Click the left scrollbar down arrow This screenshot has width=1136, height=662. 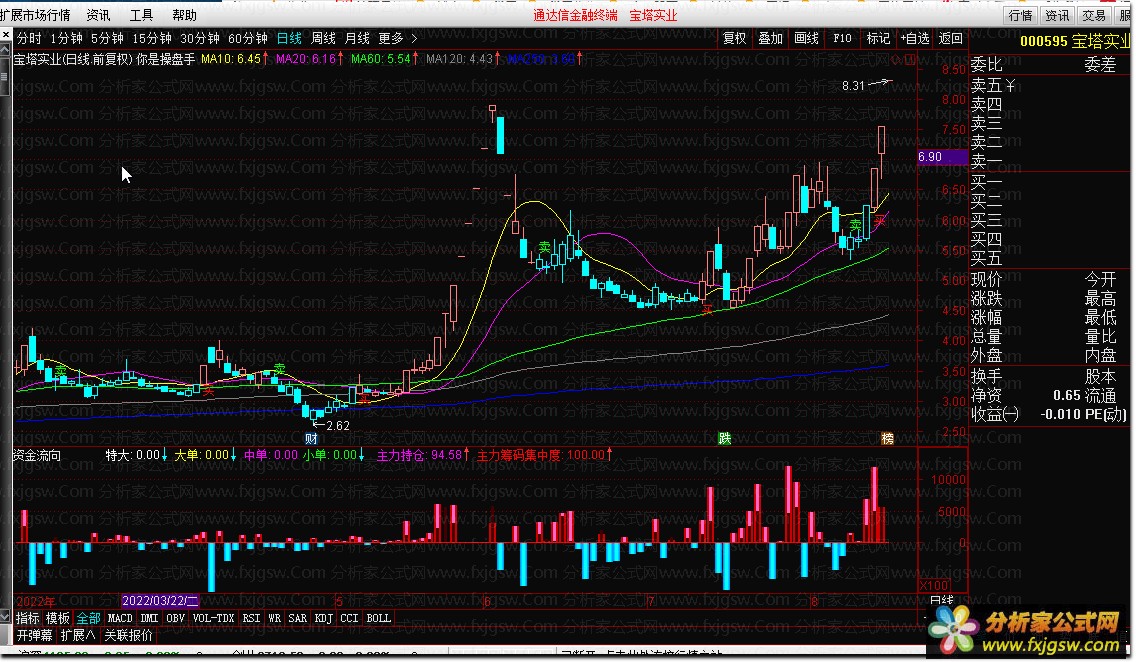coord(6,618)
